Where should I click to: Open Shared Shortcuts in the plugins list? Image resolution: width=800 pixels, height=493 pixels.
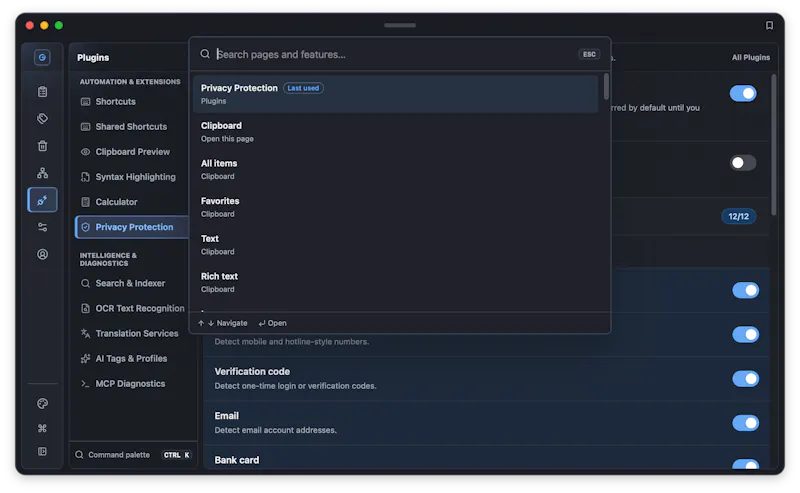point(132,127)
